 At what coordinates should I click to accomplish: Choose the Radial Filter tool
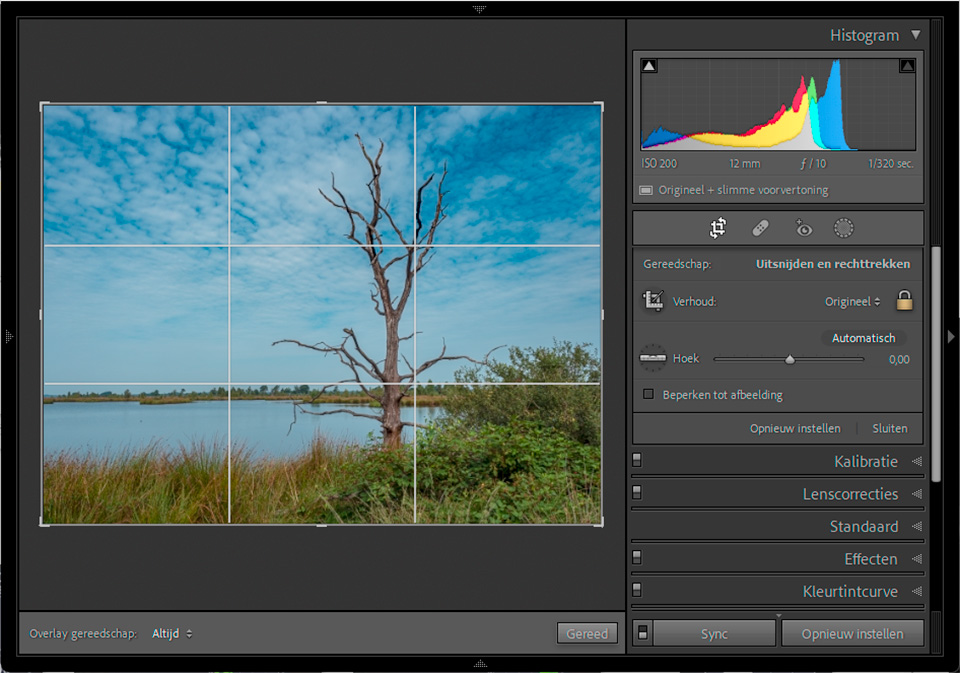coord(844,228)
